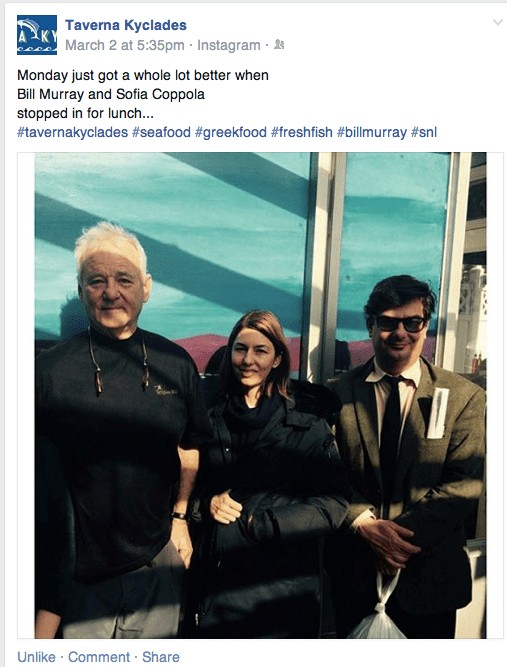Open the Instagram source link

point(228,45)
